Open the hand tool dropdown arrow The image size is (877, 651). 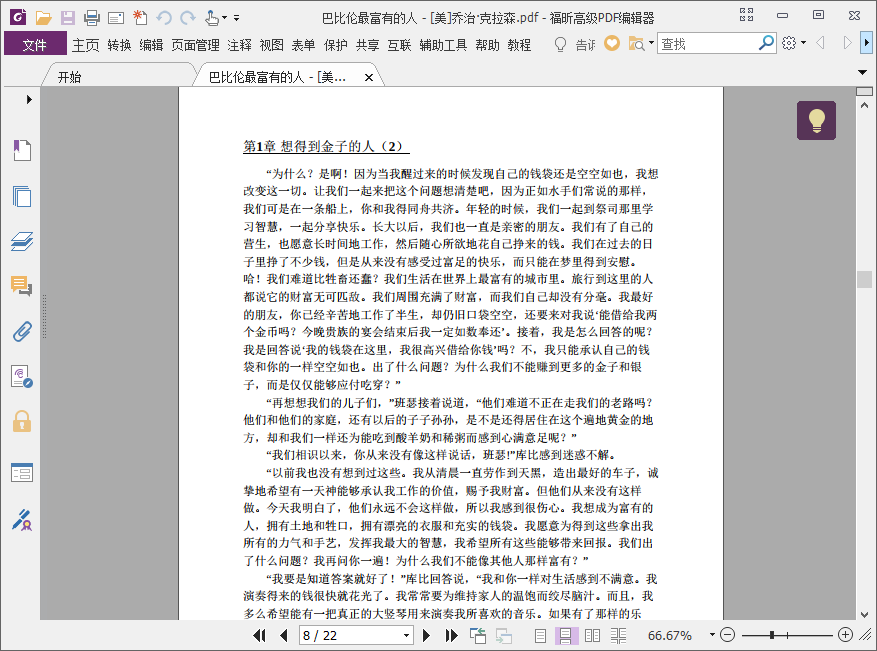[224, 18]
